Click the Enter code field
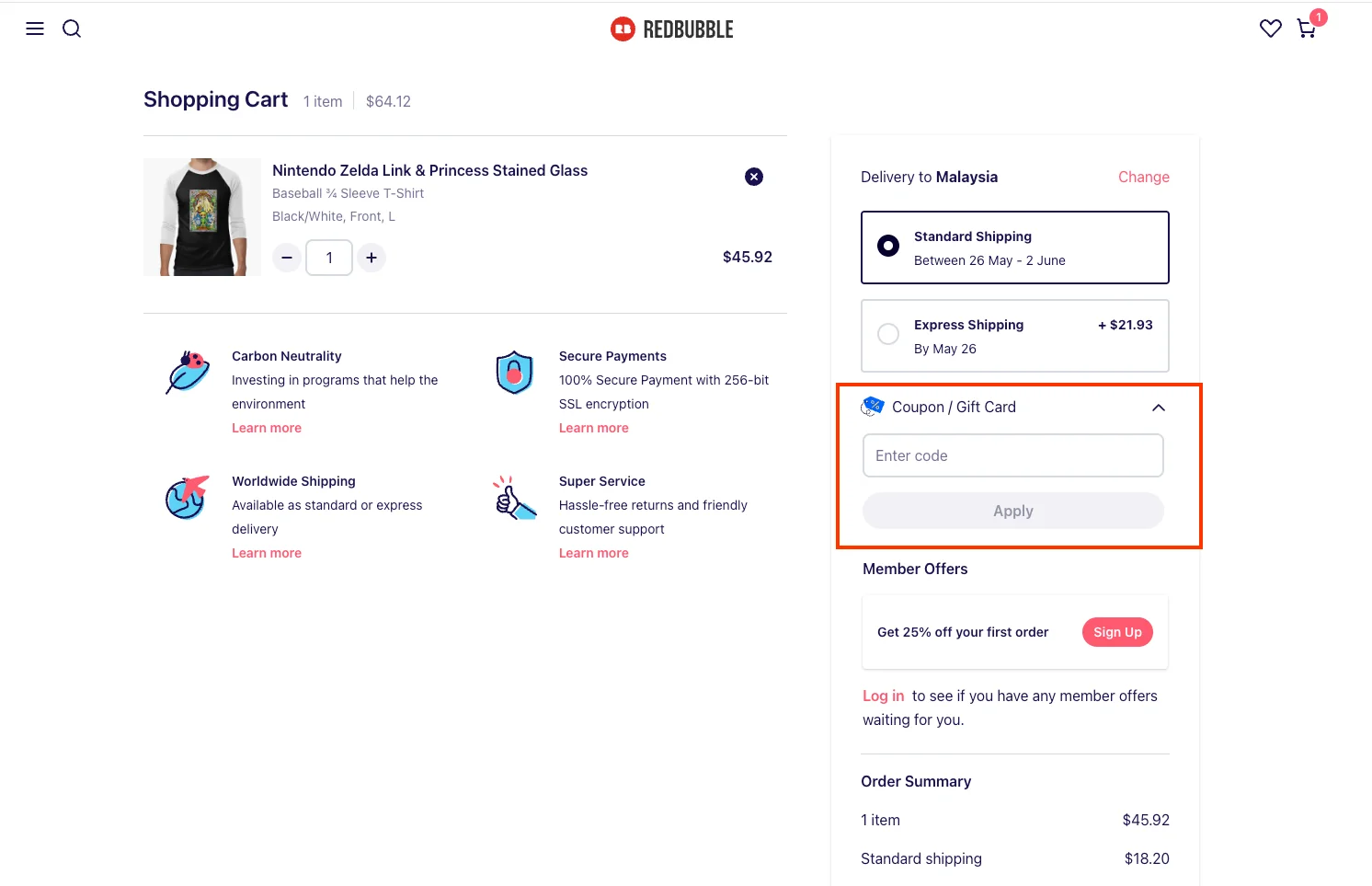The width and height of the screenshot is (1372, 886). coord(1013,455)
